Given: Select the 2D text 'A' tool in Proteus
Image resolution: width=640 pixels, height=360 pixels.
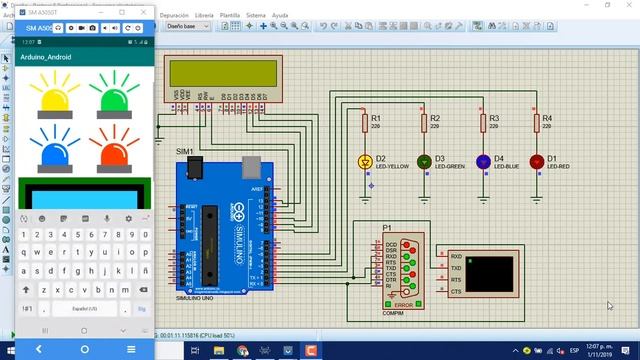Looking at the screenshot, I should click(6, 249).
